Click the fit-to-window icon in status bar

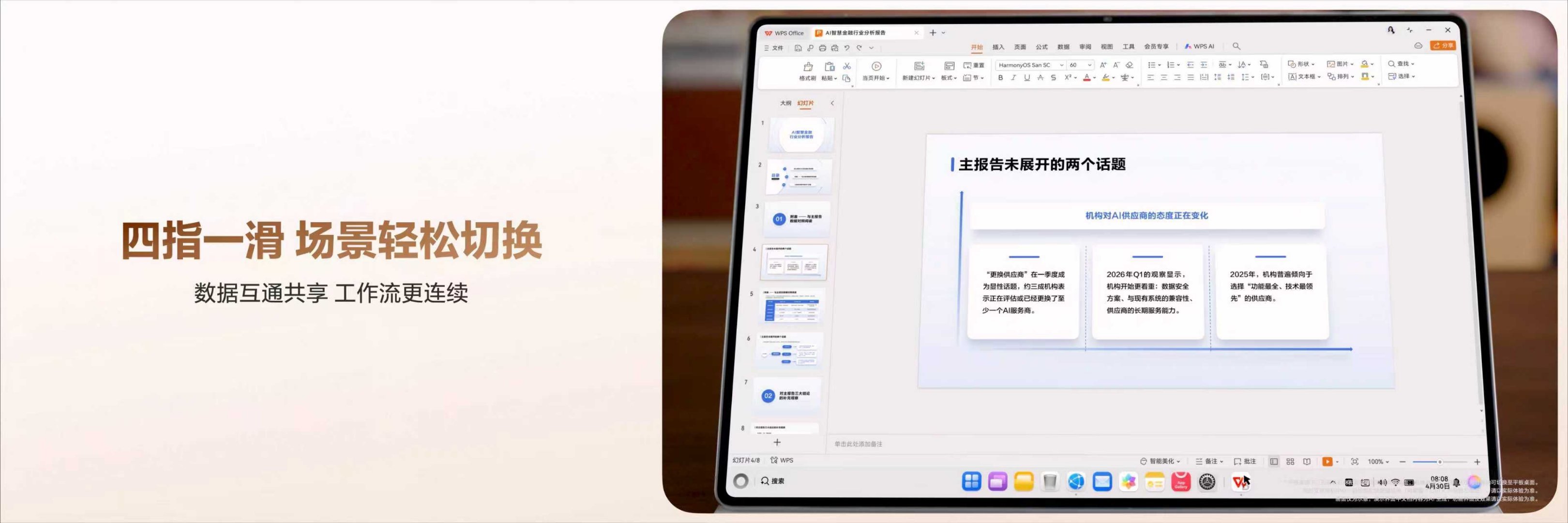(x=1355, y=461)
